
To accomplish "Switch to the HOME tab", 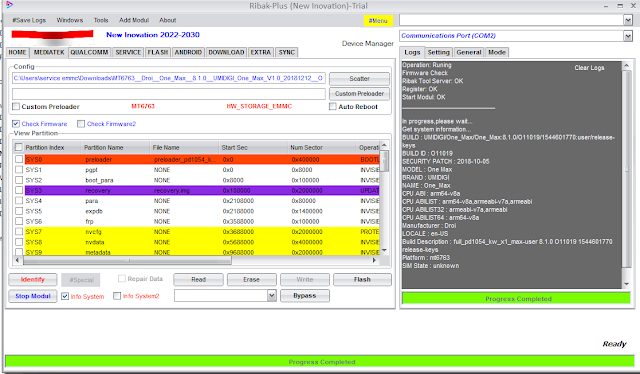I will [x=17, y=52].
